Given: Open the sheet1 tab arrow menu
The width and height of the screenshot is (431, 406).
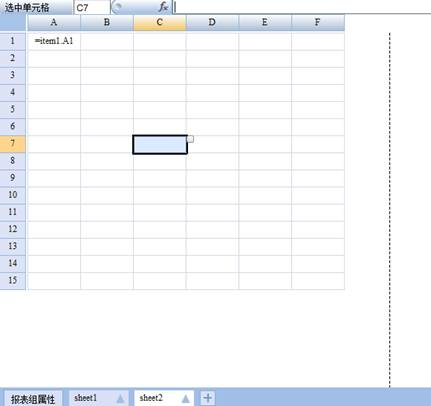Looking at the screenshot, I should point(121,398).
